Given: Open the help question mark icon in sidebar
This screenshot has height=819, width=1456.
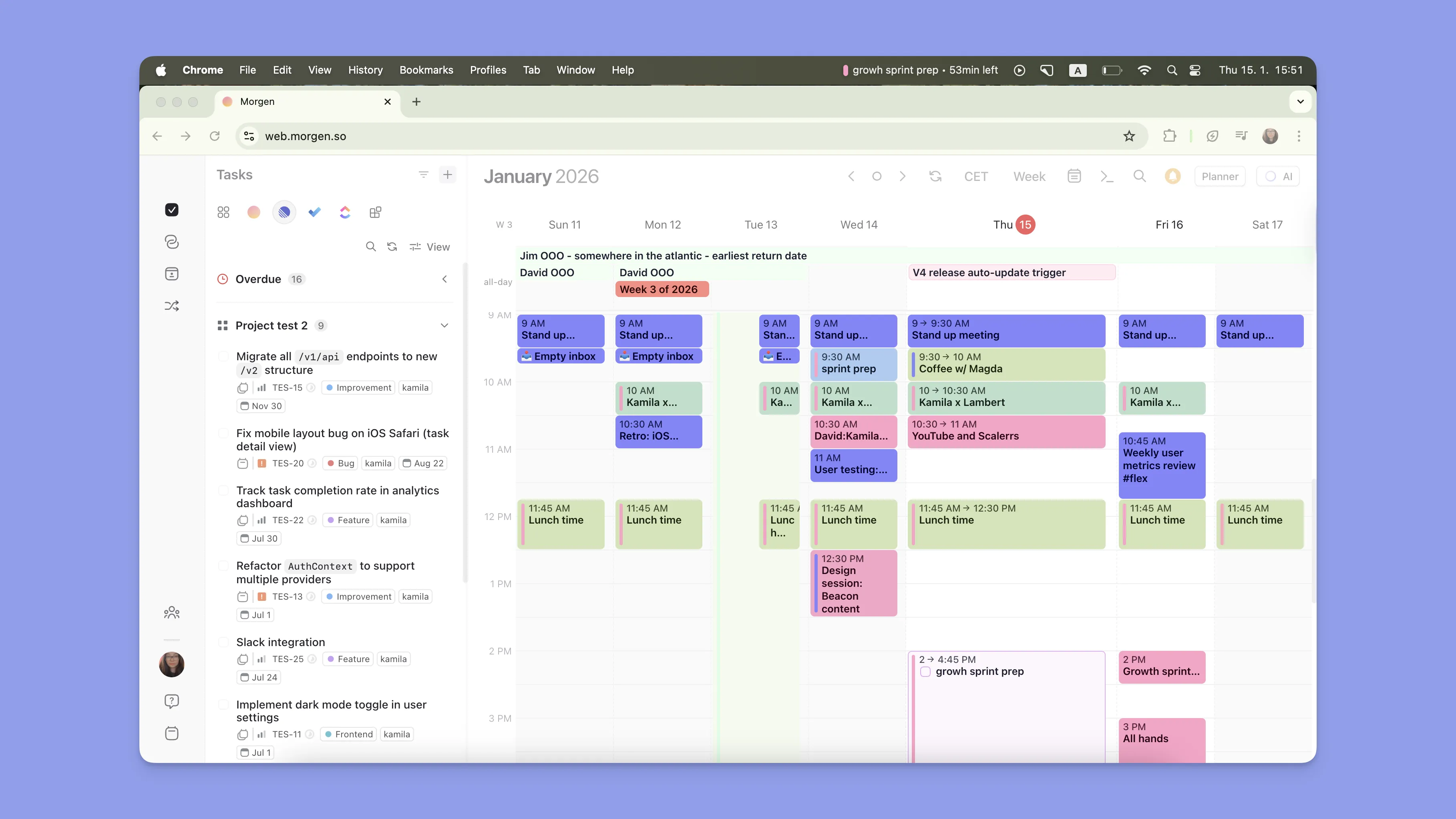Looking at the screenshot, I should 172,701.
